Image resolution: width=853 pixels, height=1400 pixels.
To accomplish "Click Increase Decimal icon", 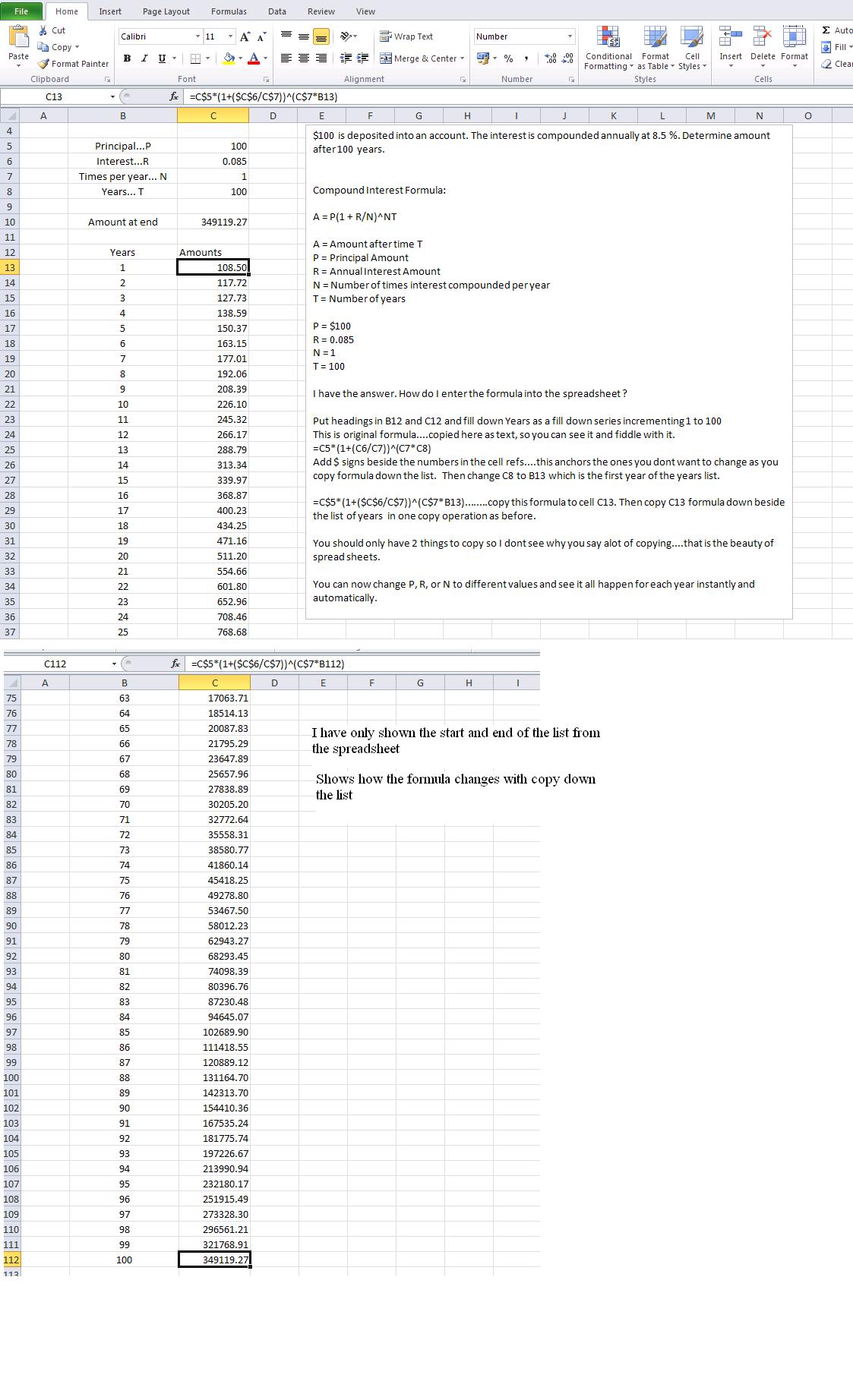I will coord(551,58).
